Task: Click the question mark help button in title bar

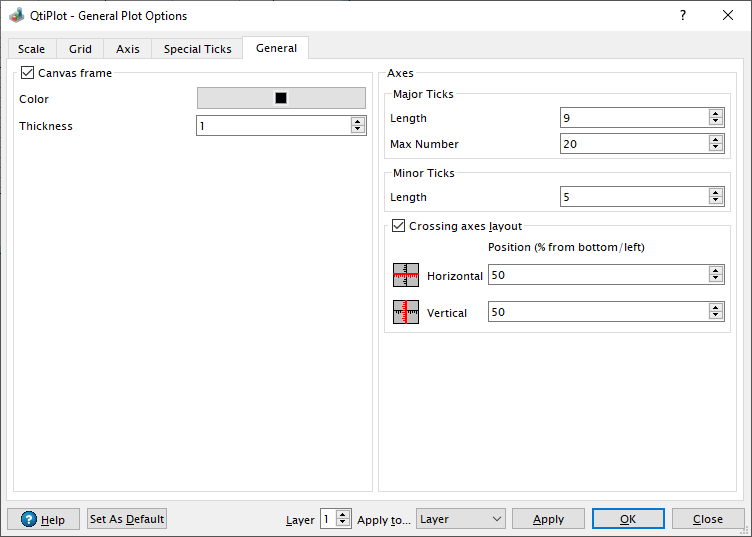Action: [683, 16]
